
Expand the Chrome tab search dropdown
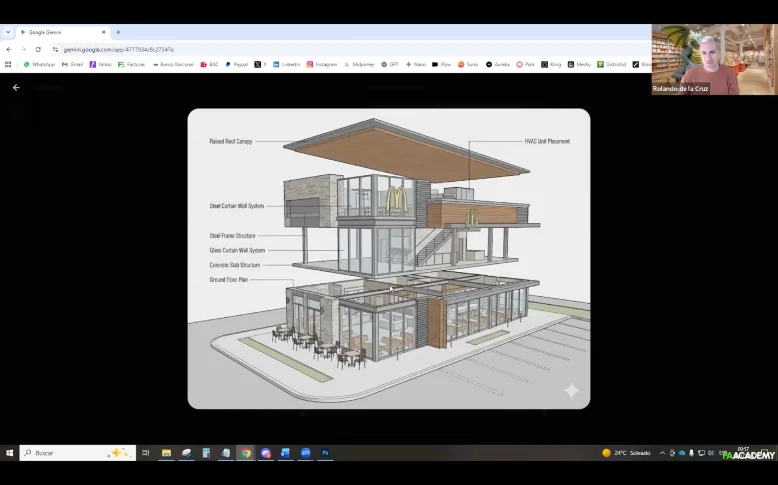tap(8, 32)
